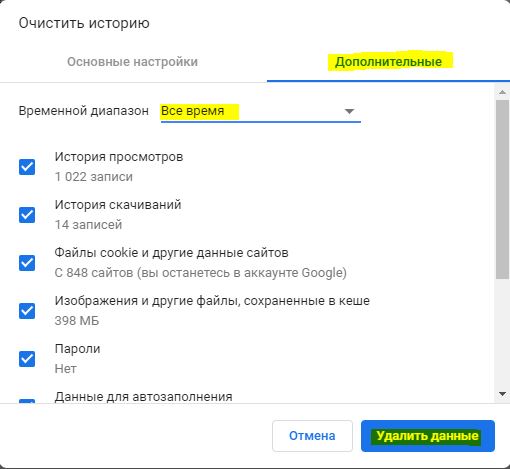Toggle Данные для автозаполнения checkbox

coord(27,401)
